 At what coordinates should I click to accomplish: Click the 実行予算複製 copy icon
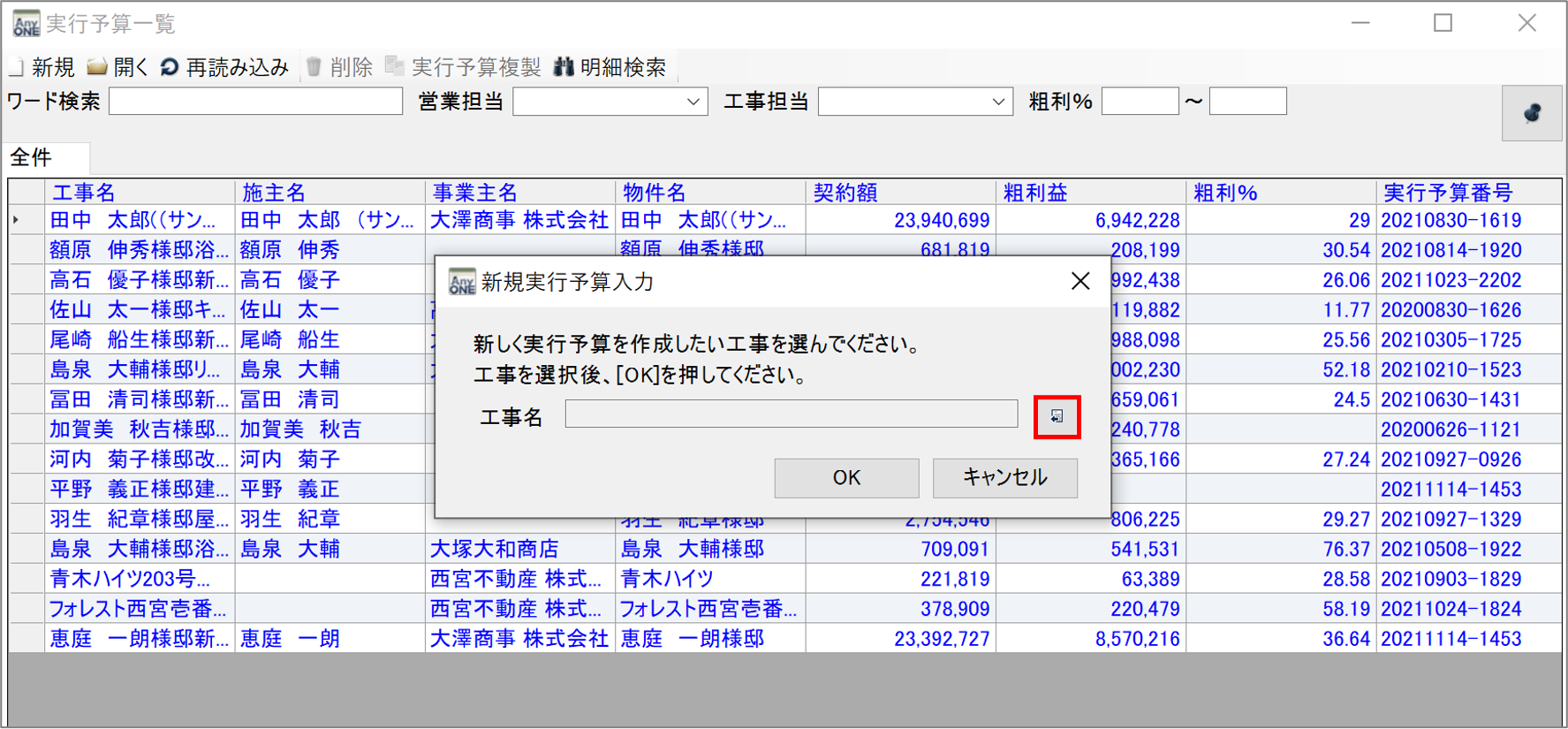coord(394,67)
